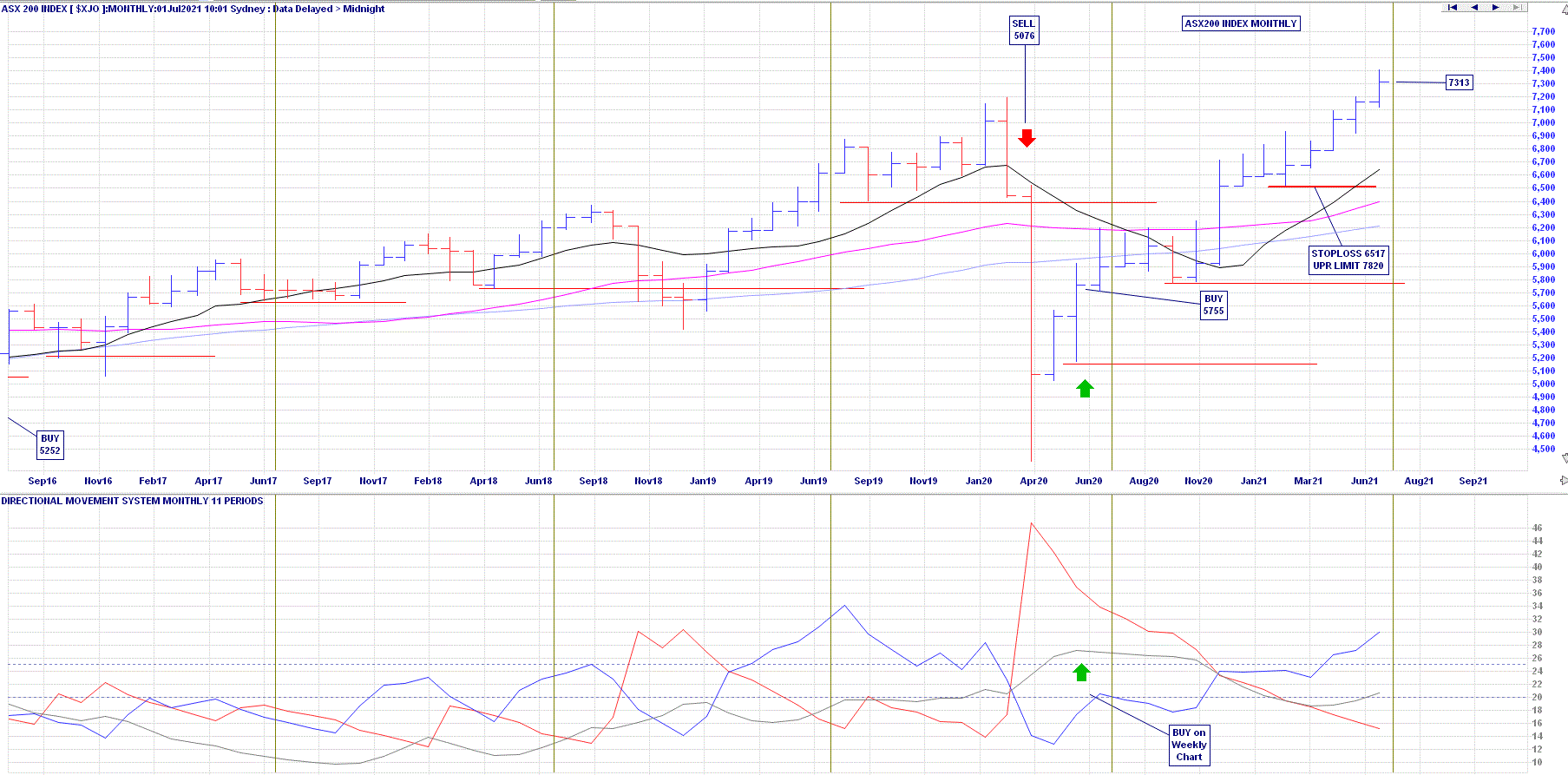
Task: Select the BUY on Weekly Chart annotation
Action: pos(1189,745)
